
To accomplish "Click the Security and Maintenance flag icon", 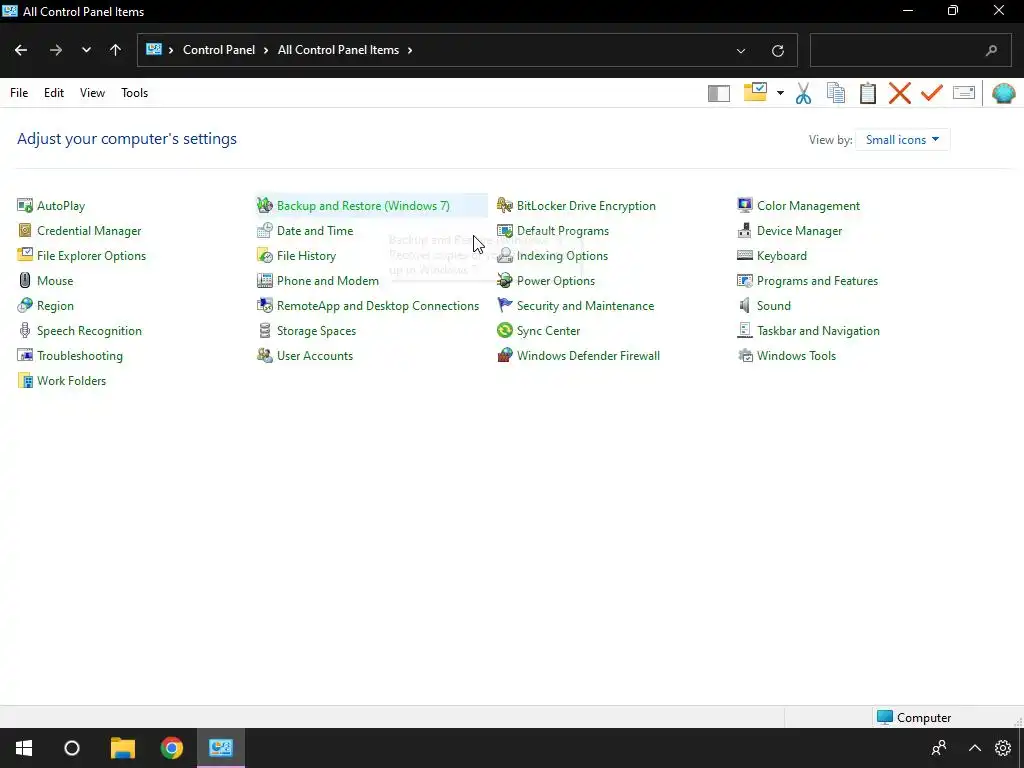I will pos(505,306).
